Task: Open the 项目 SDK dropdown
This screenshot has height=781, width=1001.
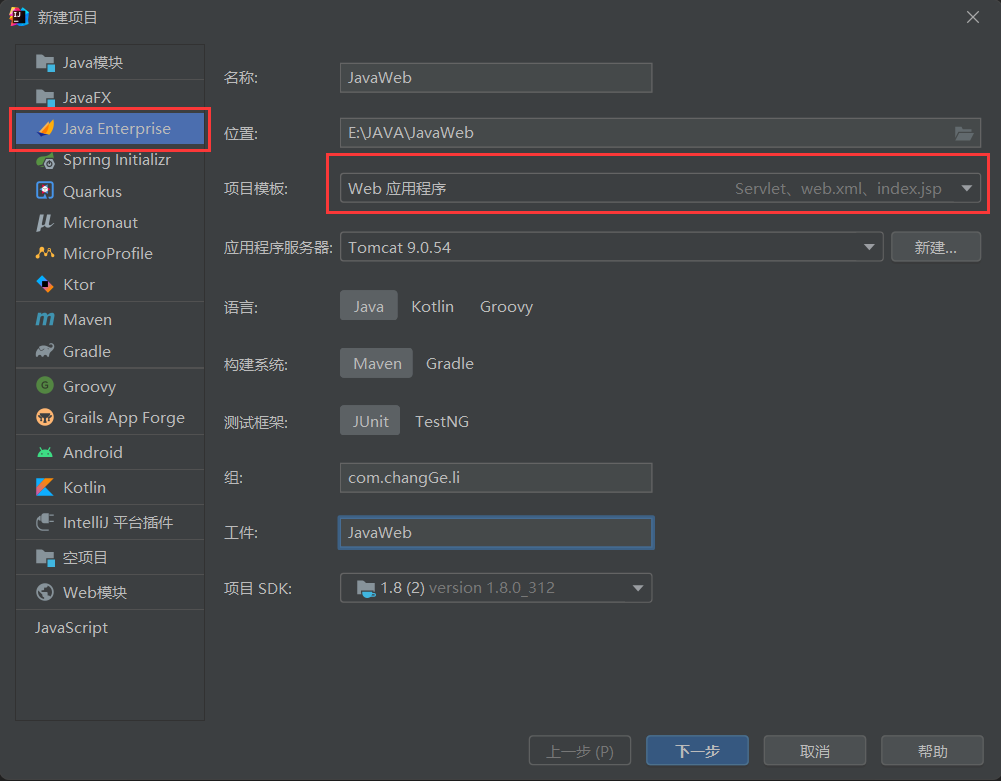Action: coord(496,588)
